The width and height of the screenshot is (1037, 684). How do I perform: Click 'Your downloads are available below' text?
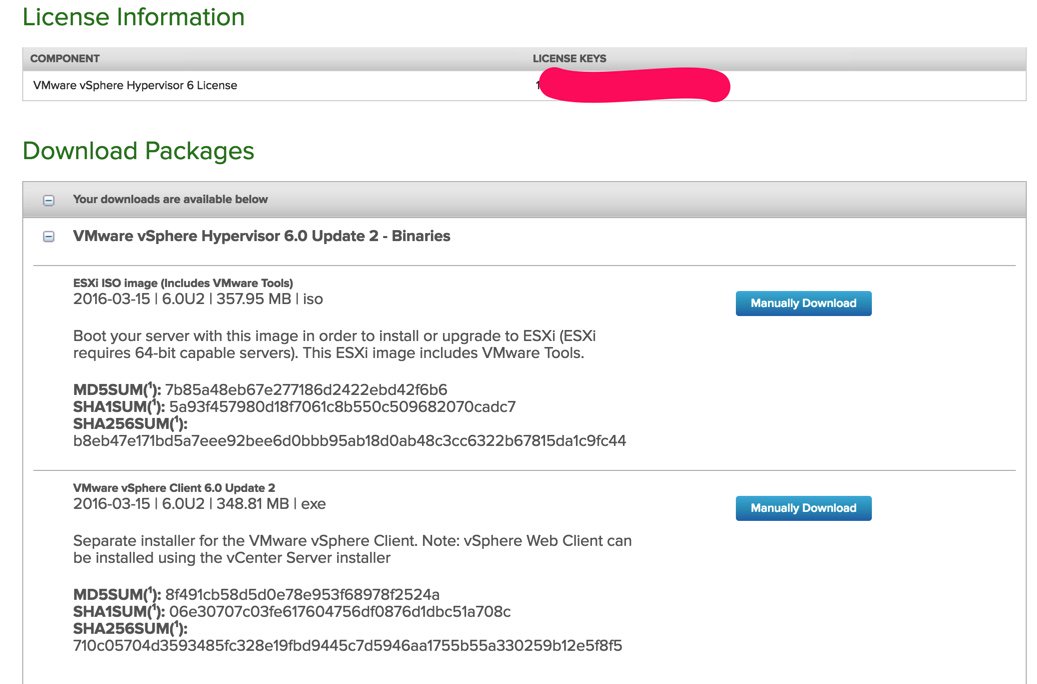click(x=170, y=199)
